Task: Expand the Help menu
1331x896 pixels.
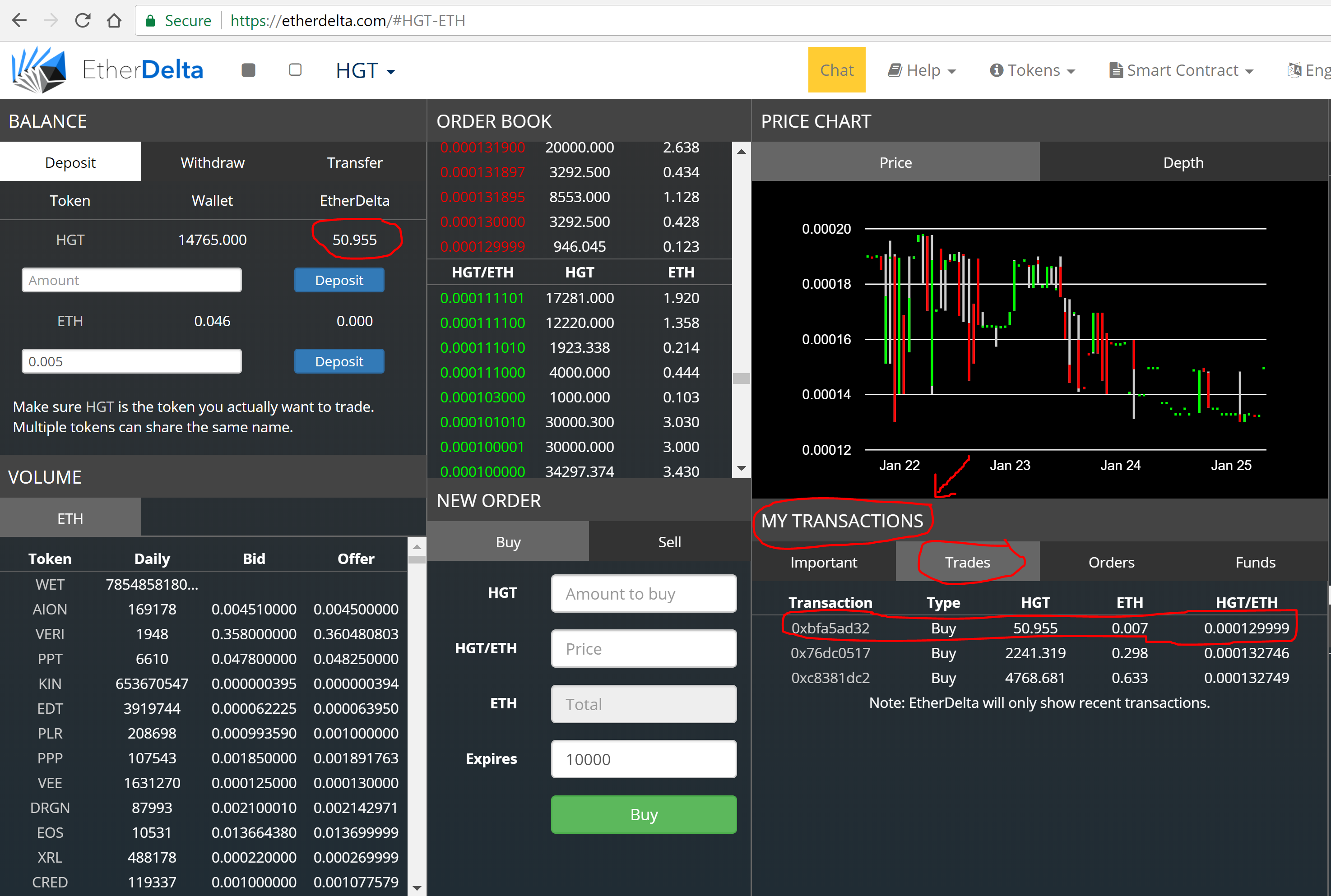Action: pos(922,70)
